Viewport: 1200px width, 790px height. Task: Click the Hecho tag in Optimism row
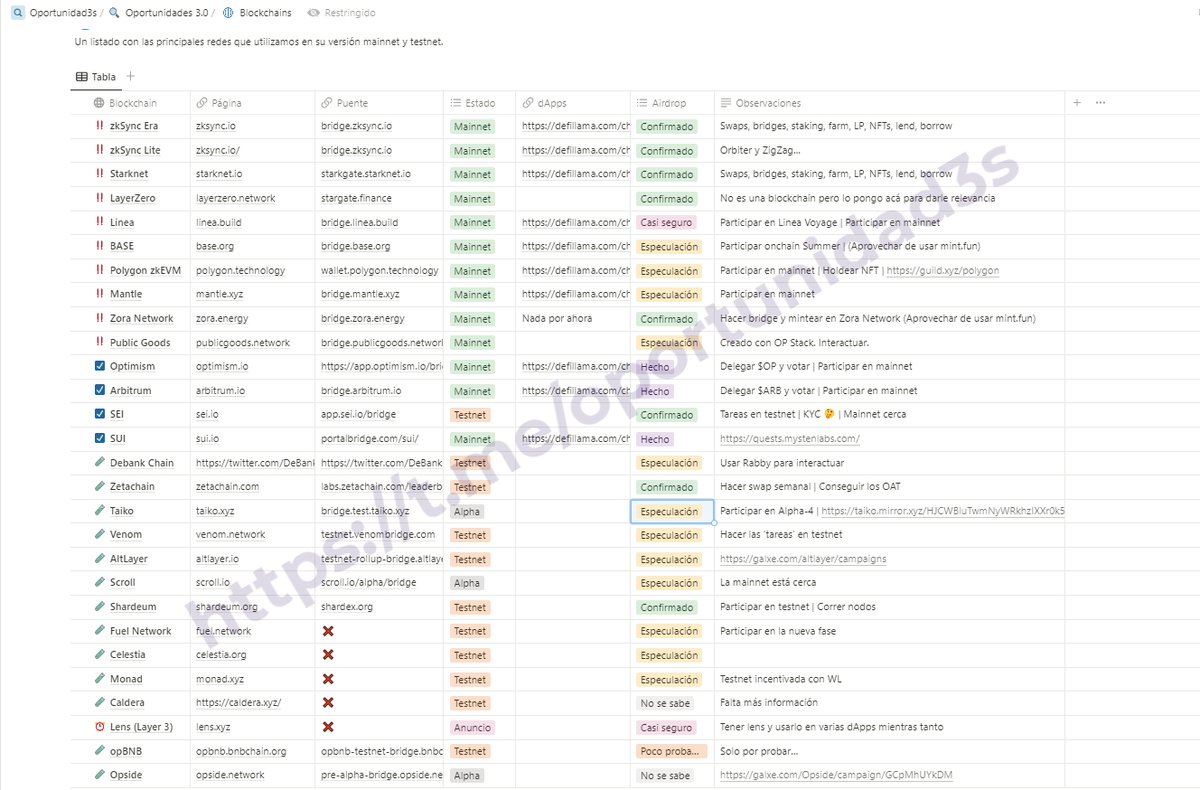pyautogui.click(x=655, y=367)
